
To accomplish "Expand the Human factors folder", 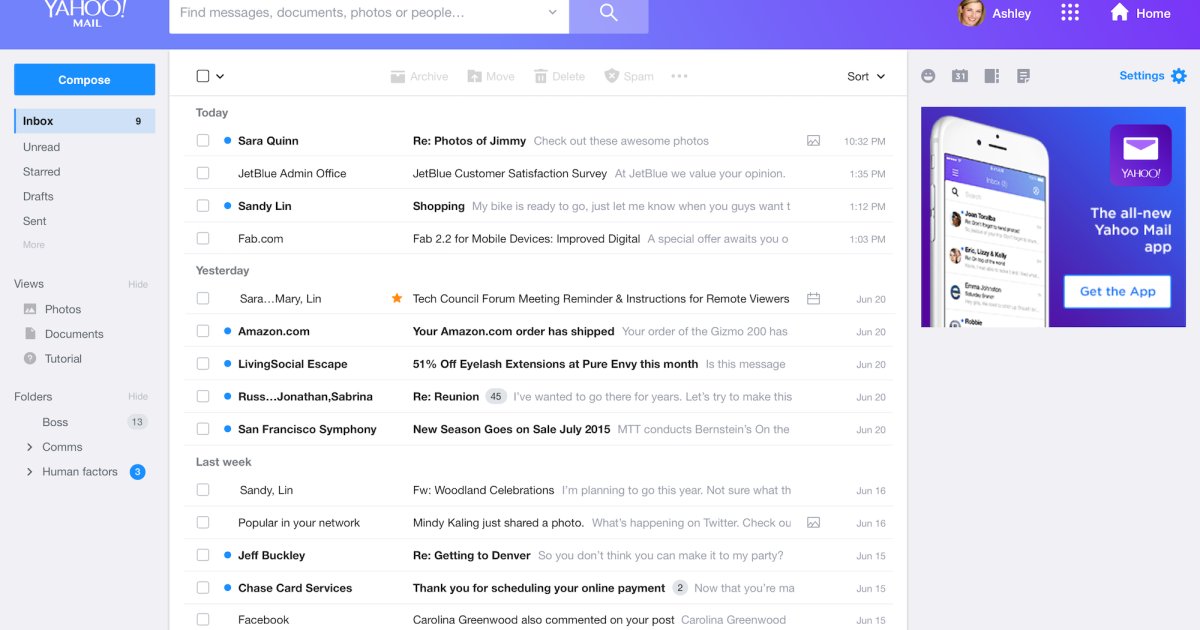I will click(x=30, y=472).
